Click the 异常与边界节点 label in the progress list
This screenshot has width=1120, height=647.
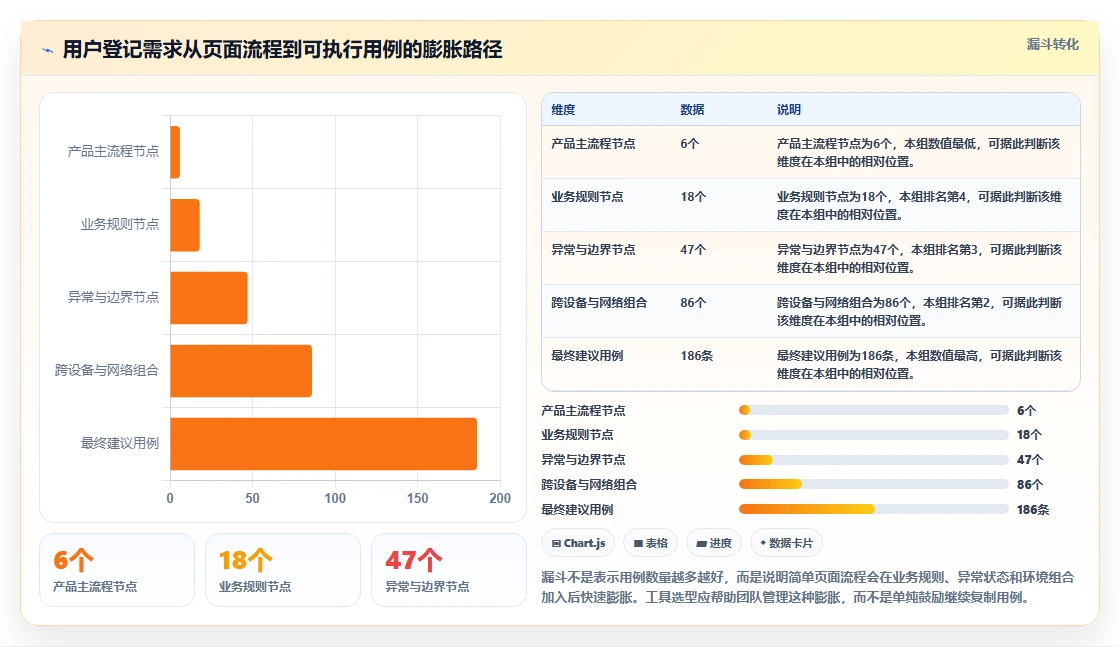pyautogui.click(x=583, y=460)
